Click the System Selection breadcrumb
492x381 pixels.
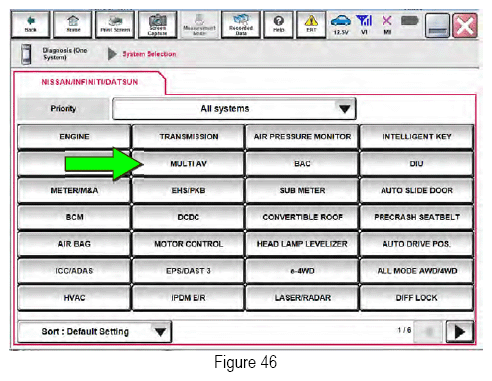point(149,54)
